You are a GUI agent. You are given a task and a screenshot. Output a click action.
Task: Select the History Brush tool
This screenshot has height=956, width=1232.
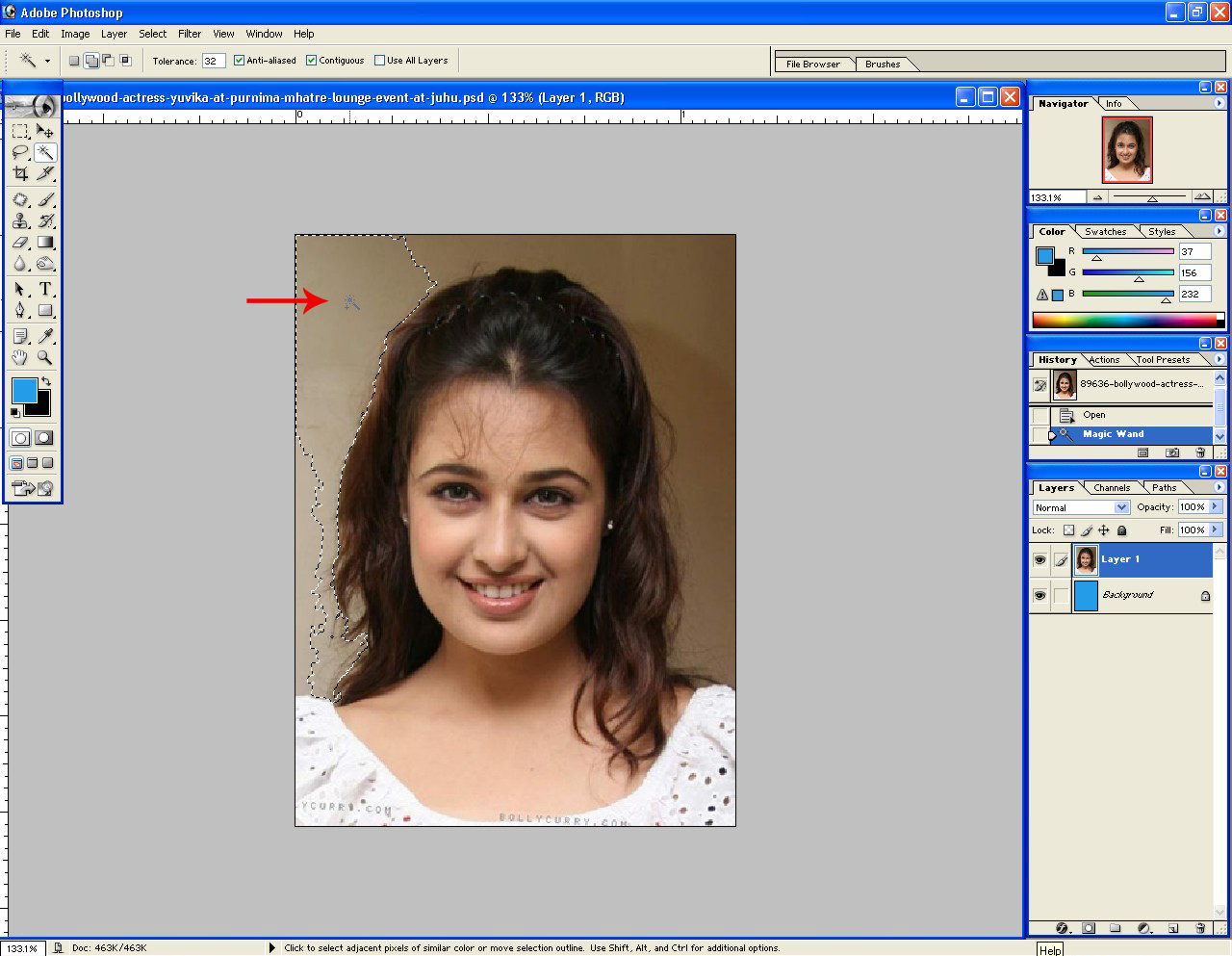tap(45, 221)
